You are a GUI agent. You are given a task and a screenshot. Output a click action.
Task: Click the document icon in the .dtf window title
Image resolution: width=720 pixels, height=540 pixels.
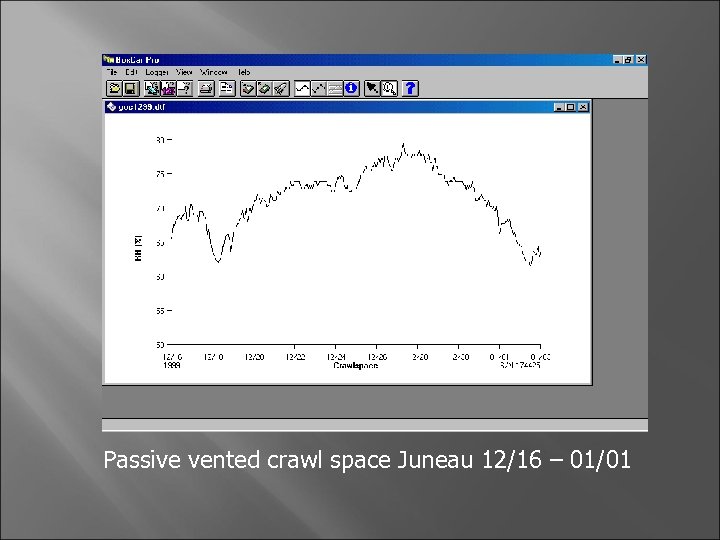coord(111,107)
